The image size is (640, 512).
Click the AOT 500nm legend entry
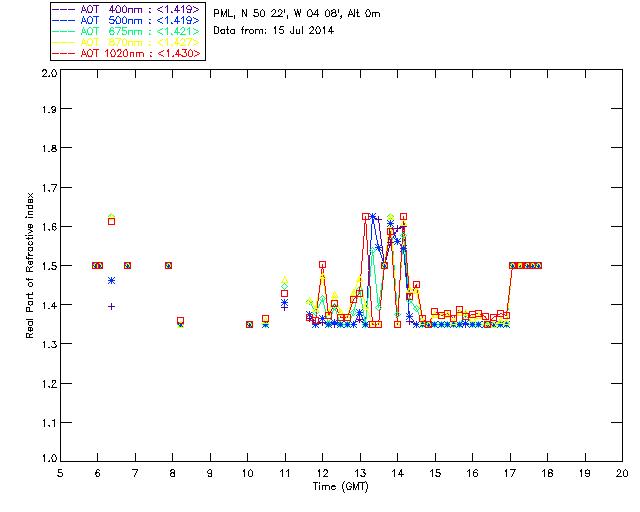click(x=126, y=20)
